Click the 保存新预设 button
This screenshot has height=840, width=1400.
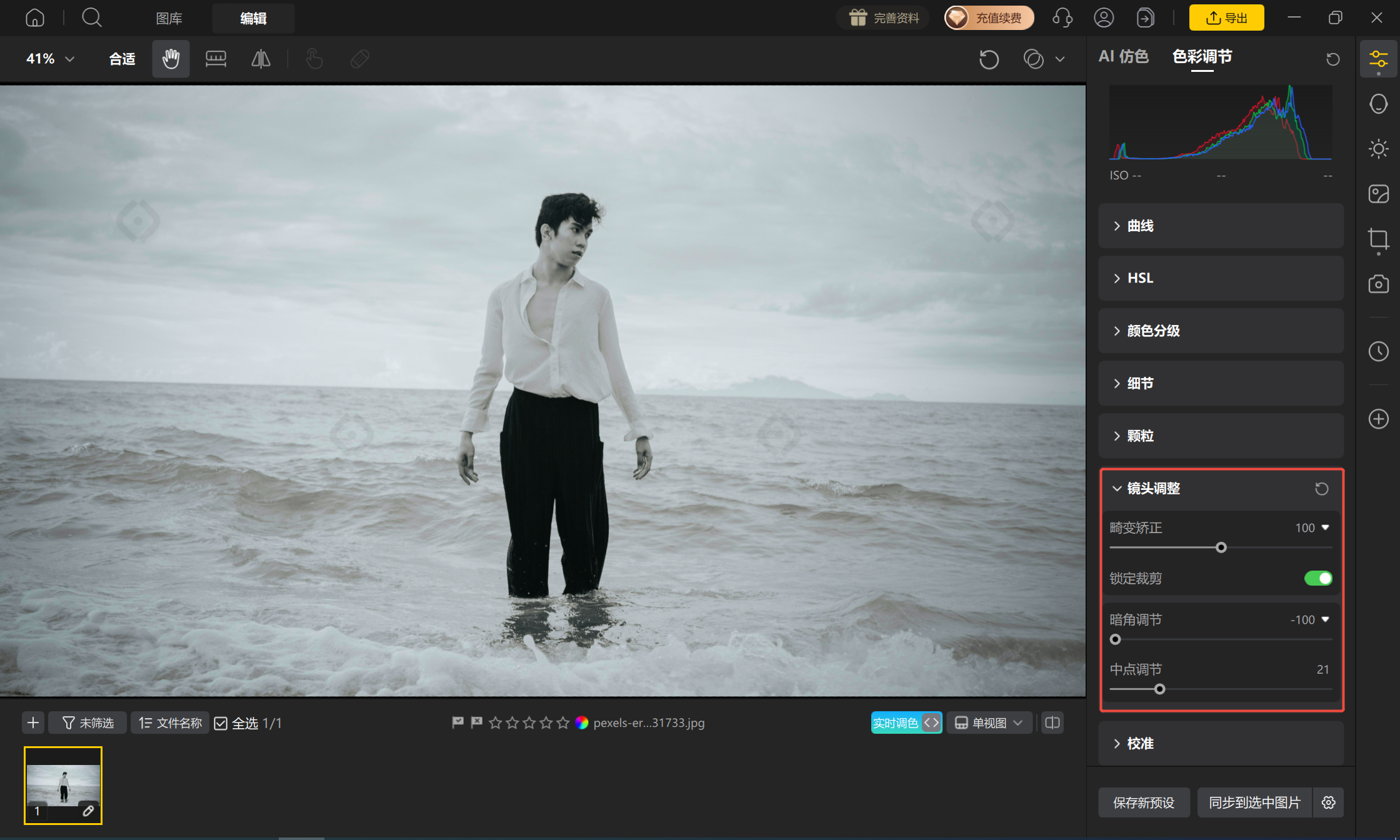pyautogui.click(x=1144, y=802)
